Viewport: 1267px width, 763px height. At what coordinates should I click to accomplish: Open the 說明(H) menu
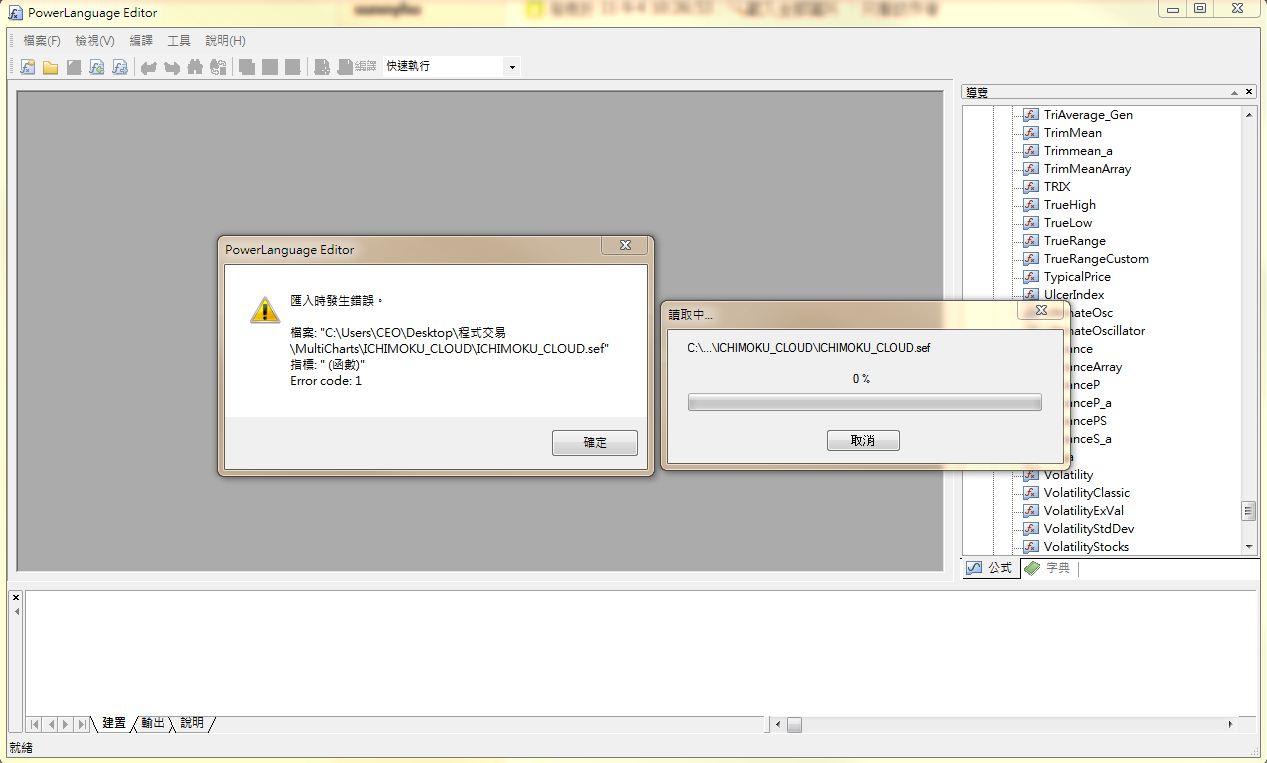point(225,41)
